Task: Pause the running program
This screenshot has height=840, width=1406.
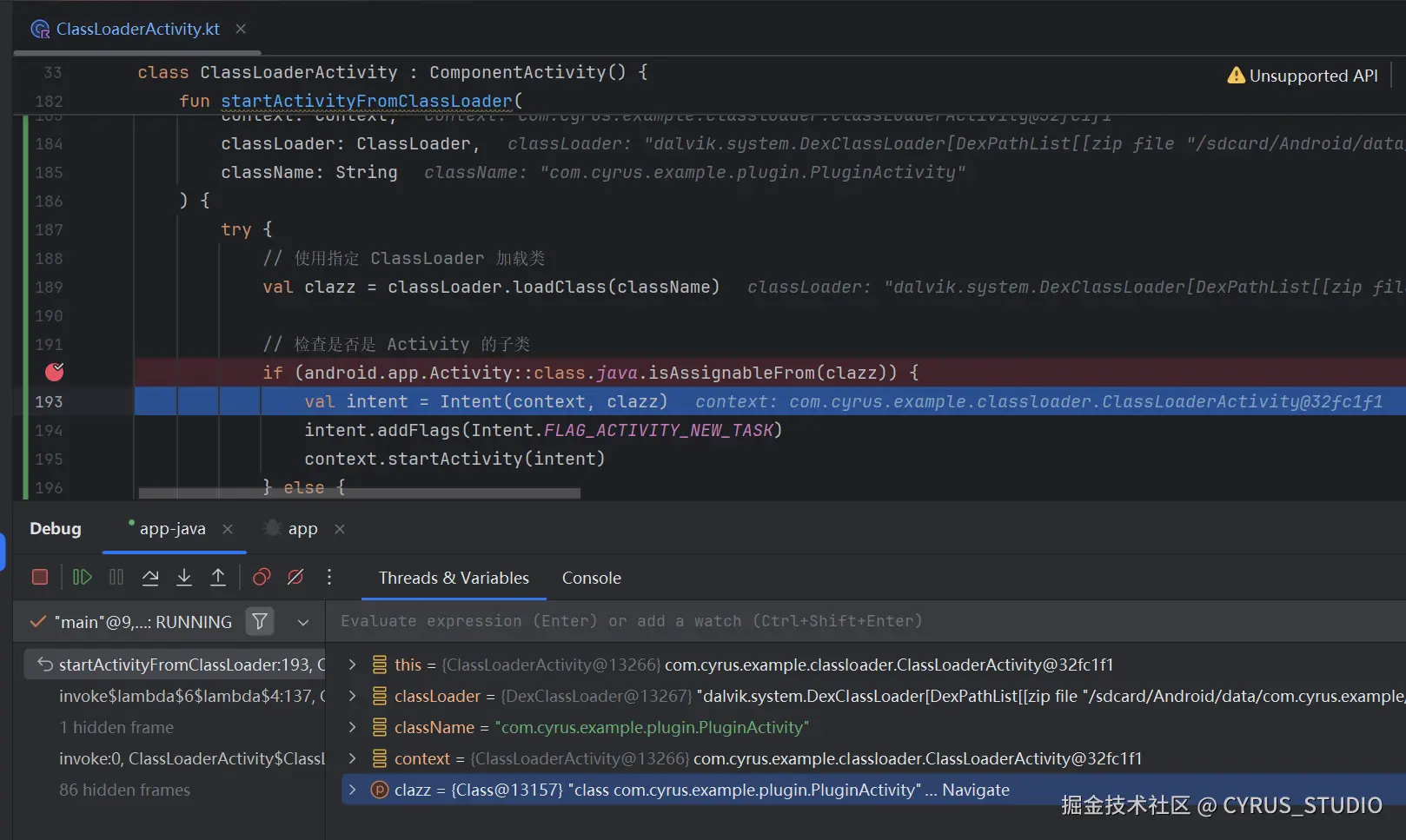Action: coord(116,577)
